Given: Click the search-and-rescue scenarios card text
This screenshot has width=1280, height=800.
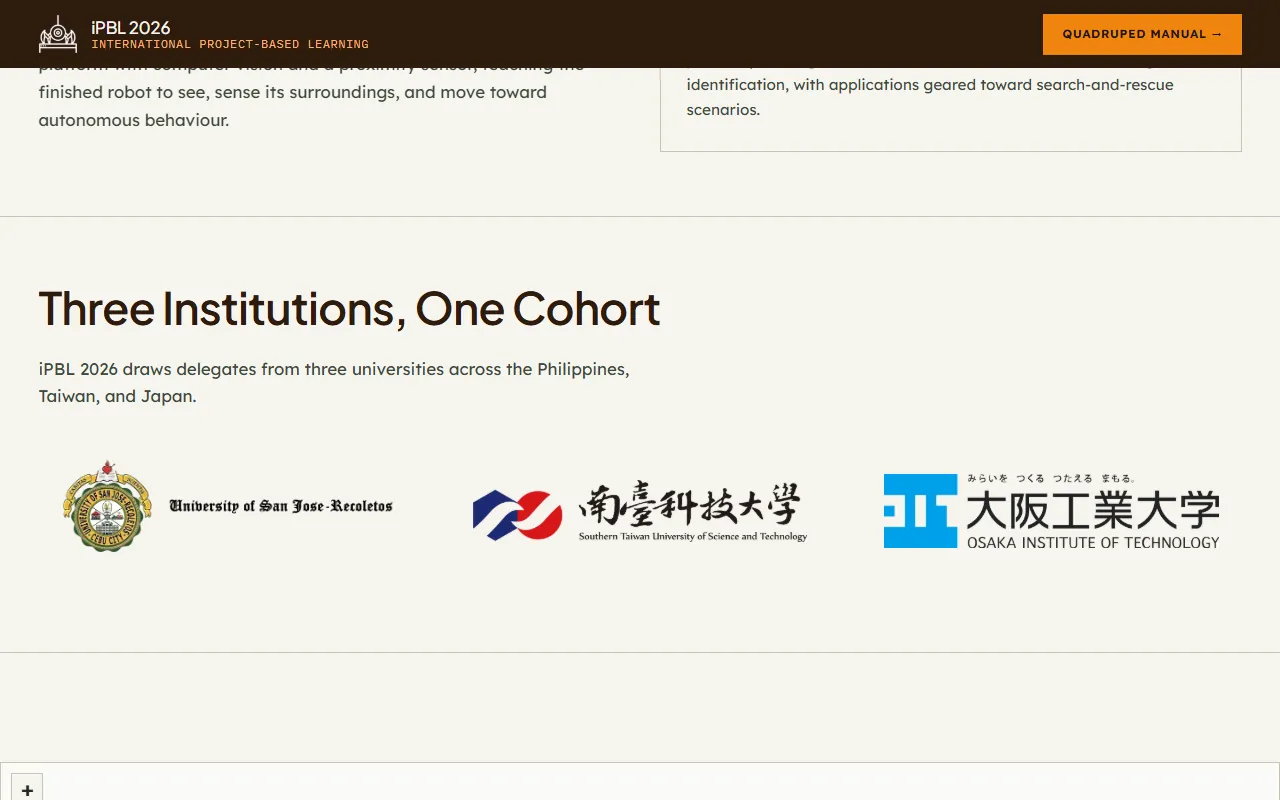Looking at the screenshot, I should point(930,97).
